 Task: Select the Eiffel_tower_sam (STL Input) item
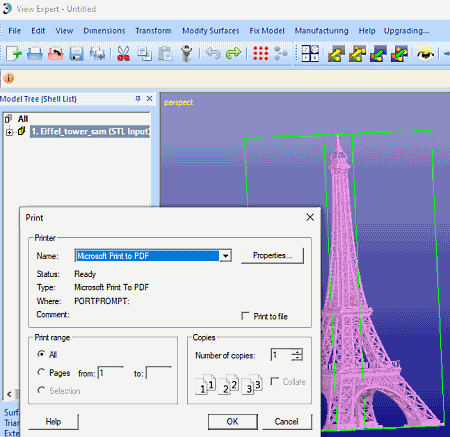click(90, 131)
